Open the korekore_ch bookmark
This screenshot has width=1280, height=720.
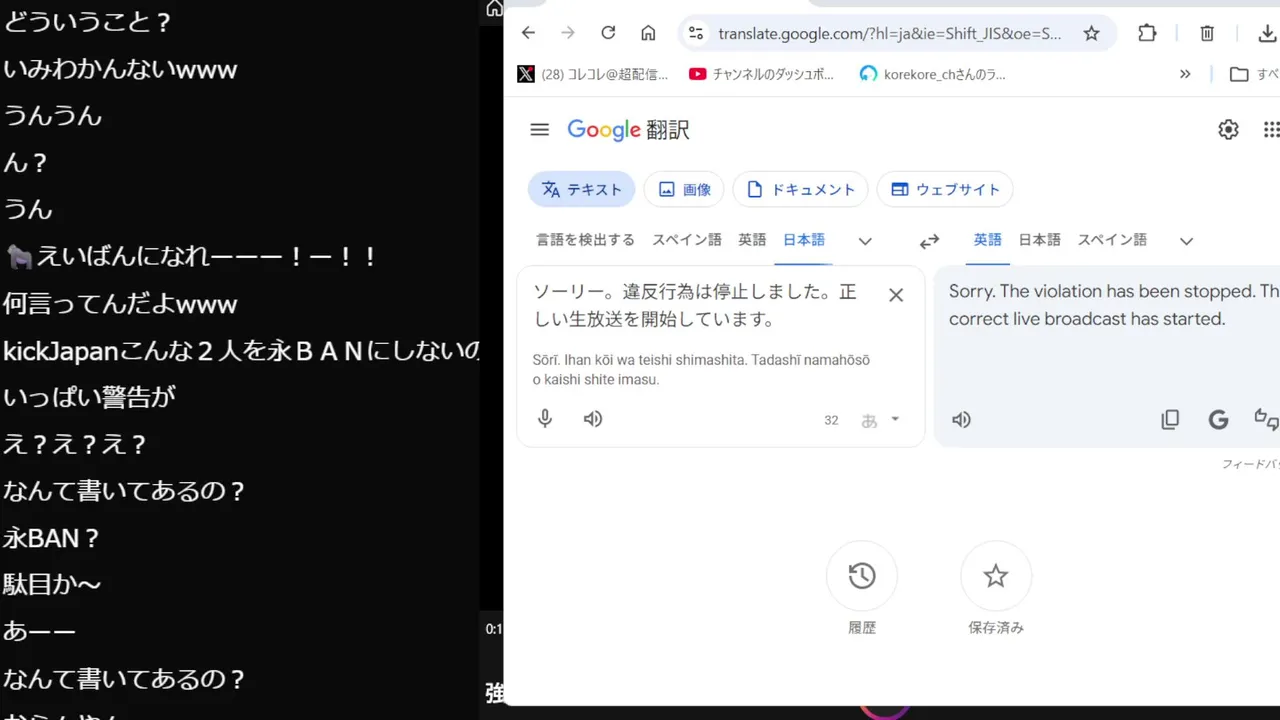coord(933,74)
